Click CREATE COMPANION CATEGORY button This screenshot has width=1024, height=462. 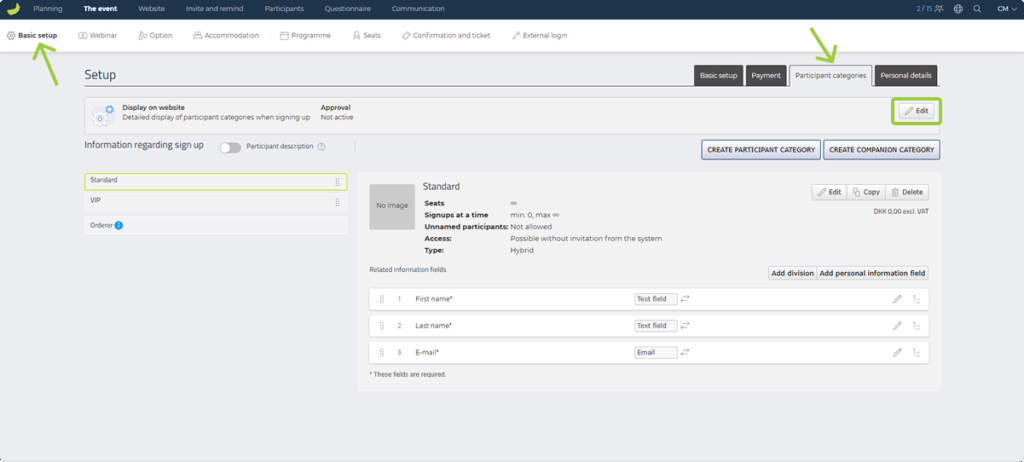882,150
